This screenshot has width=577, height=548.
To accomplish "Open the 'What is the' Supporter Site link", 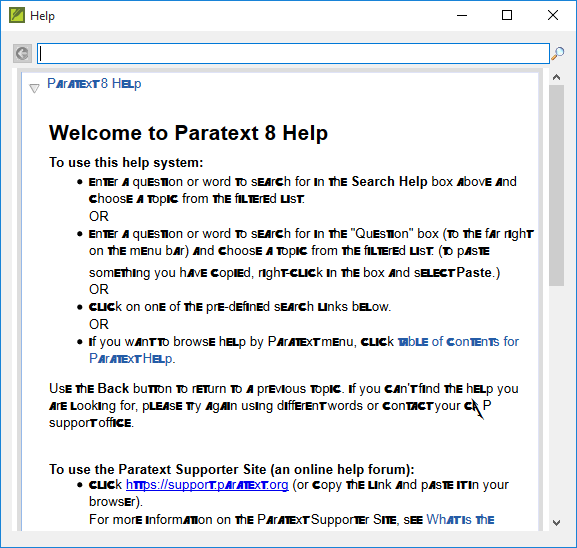I will [x=460, y=520].
